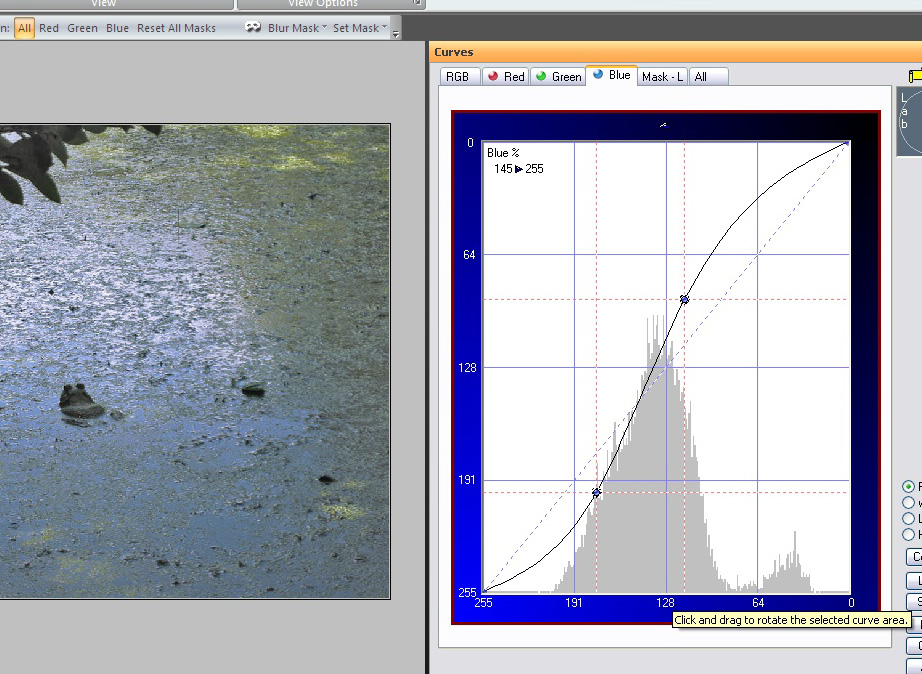Select the upper curve control point

tap(684, 299)
